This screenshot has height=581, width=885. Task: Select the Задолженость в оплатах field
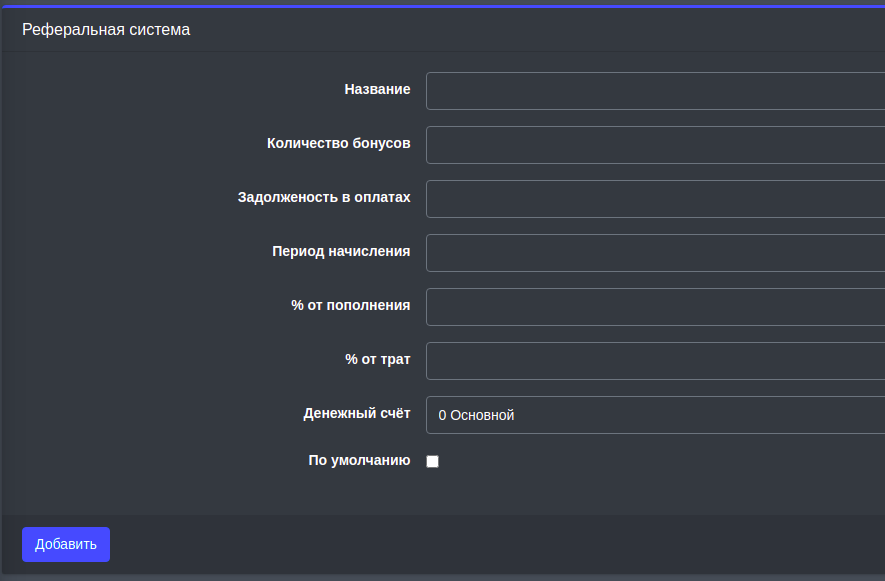655,199
